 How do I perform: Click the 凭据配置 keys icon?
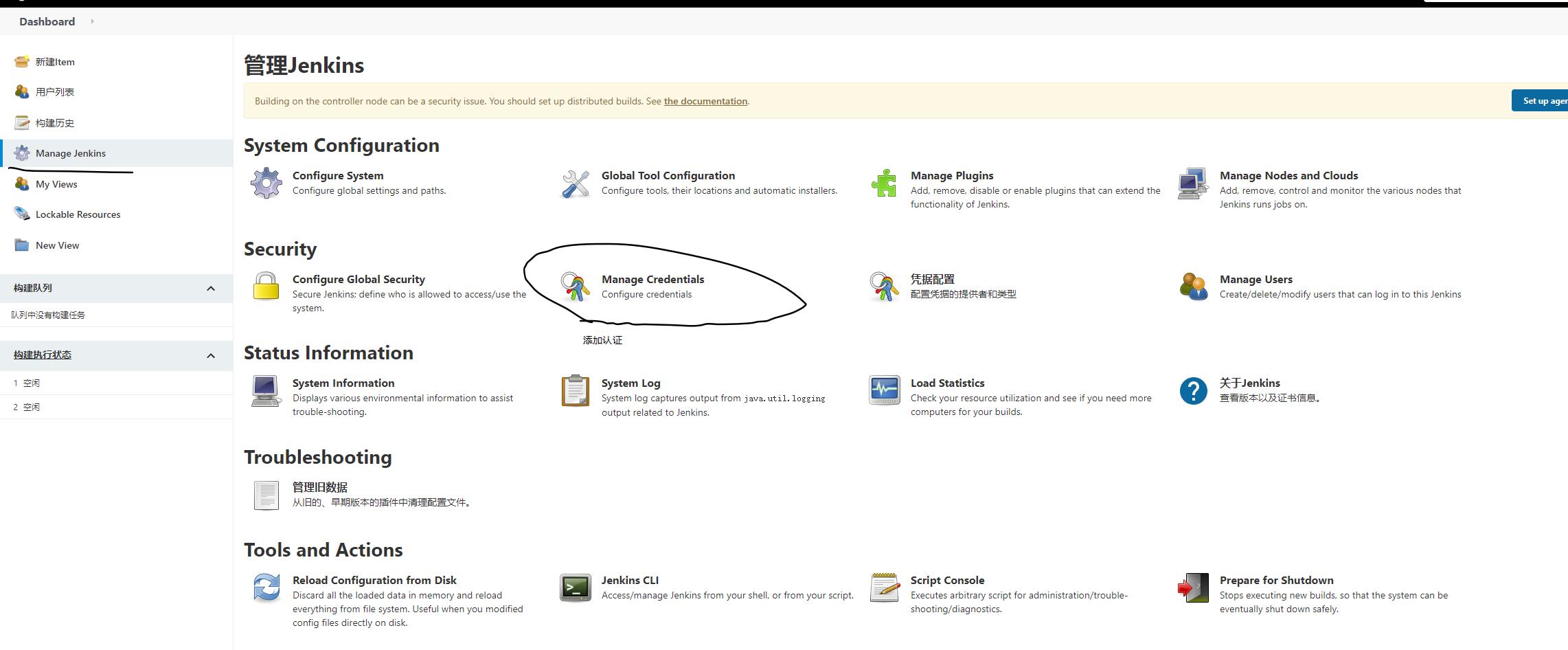[x=885, y=287]
